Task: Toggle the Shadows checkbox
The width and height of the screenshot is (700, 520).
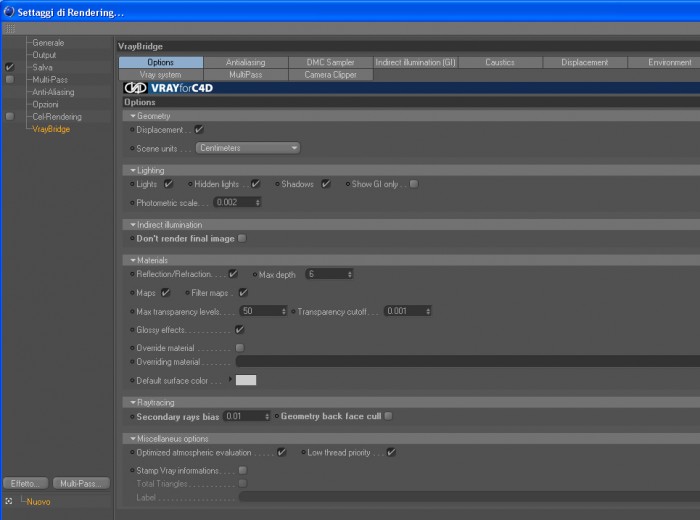Action: click(x=326, y=184)
